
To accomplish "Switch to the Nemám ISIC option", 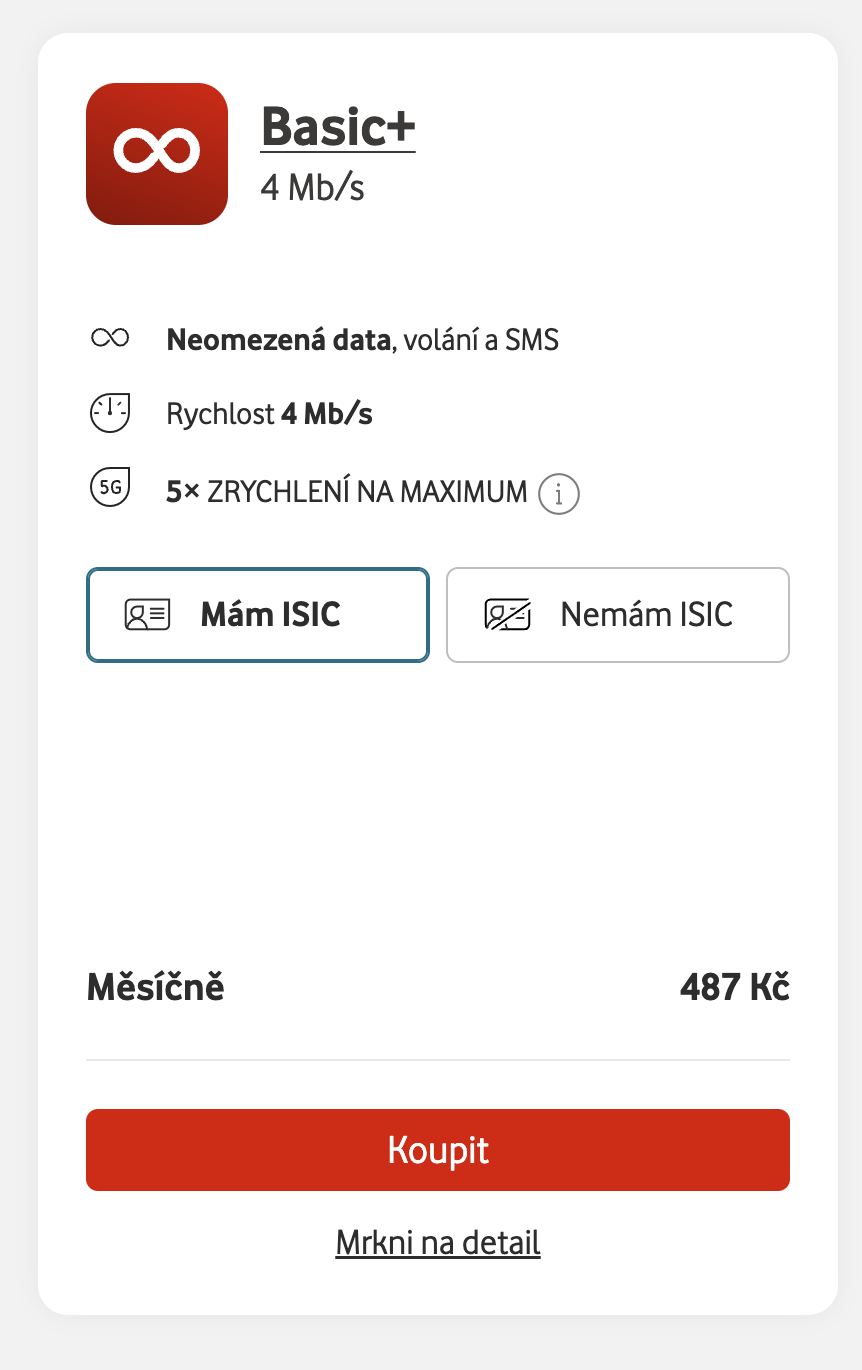I will click(618, 615).
